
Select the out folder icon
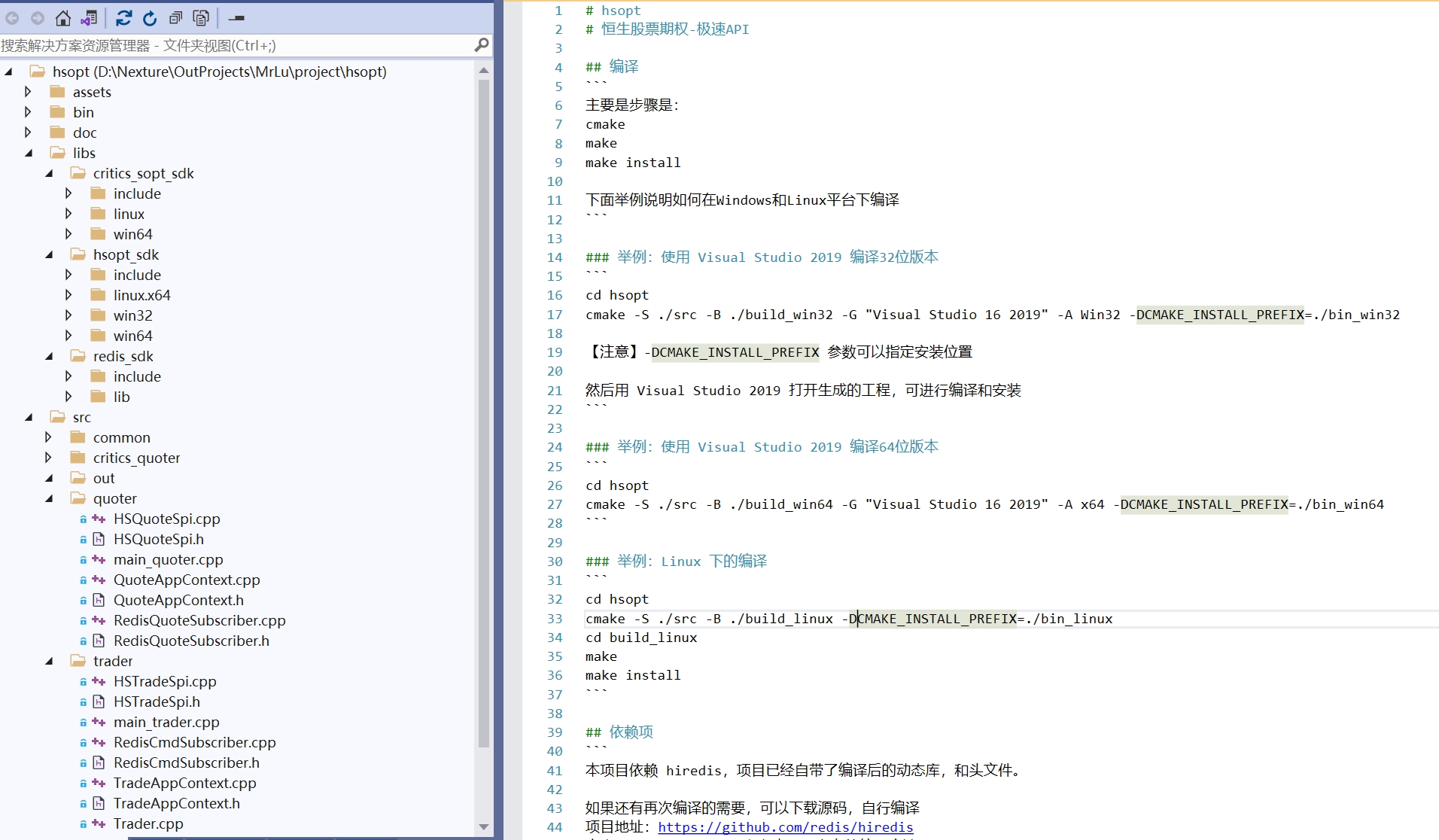(x=78, y=478)
